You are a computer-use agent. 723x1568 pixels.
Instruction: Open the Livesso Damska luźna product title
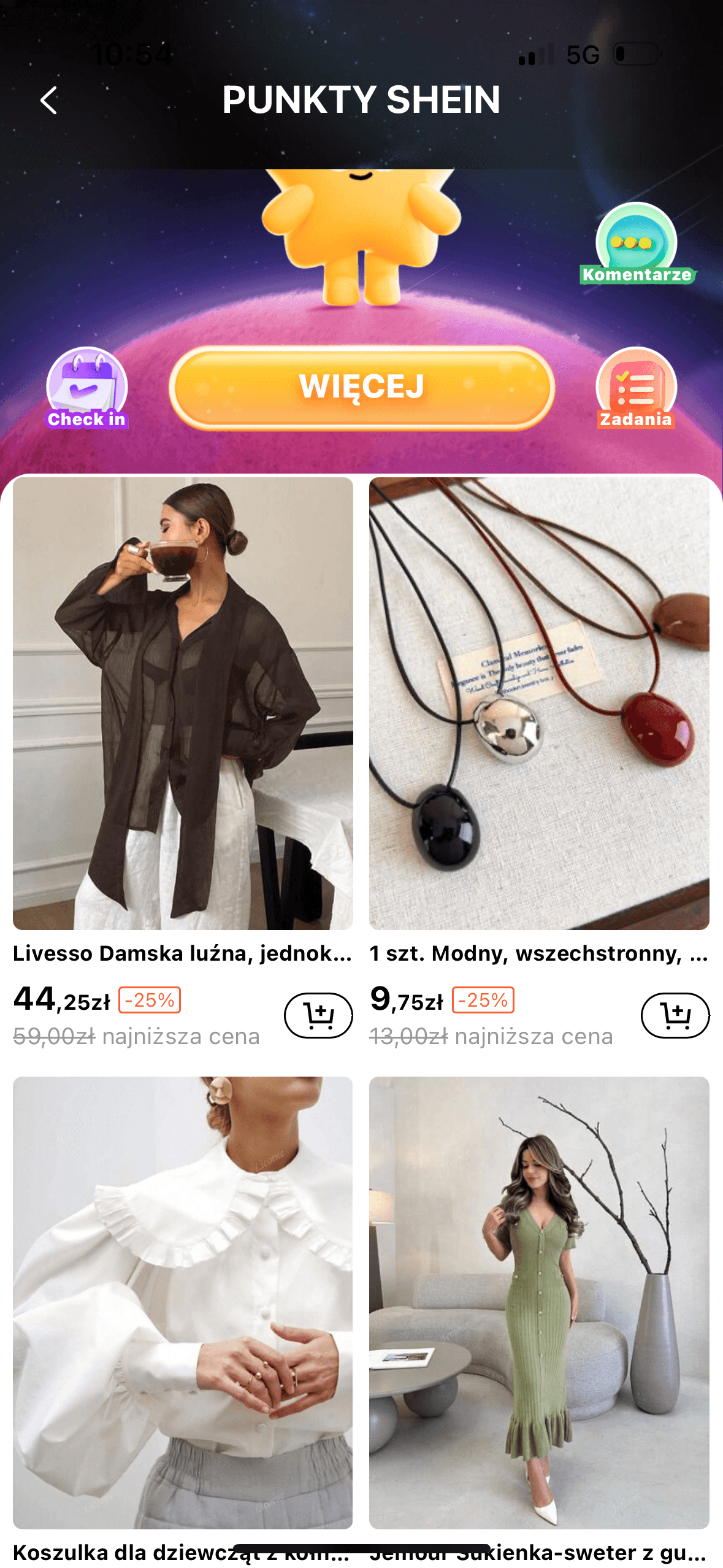183,953
